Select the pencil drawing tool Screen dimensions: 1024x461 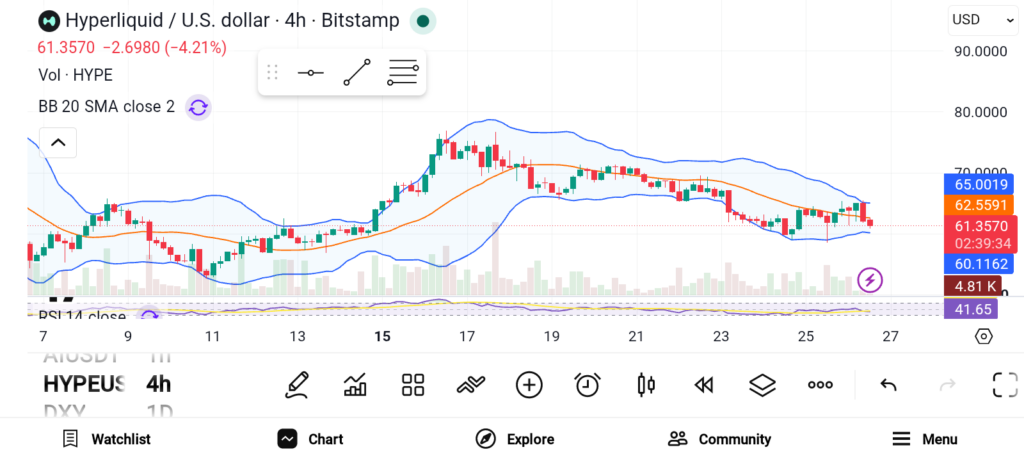click(296, 385)
